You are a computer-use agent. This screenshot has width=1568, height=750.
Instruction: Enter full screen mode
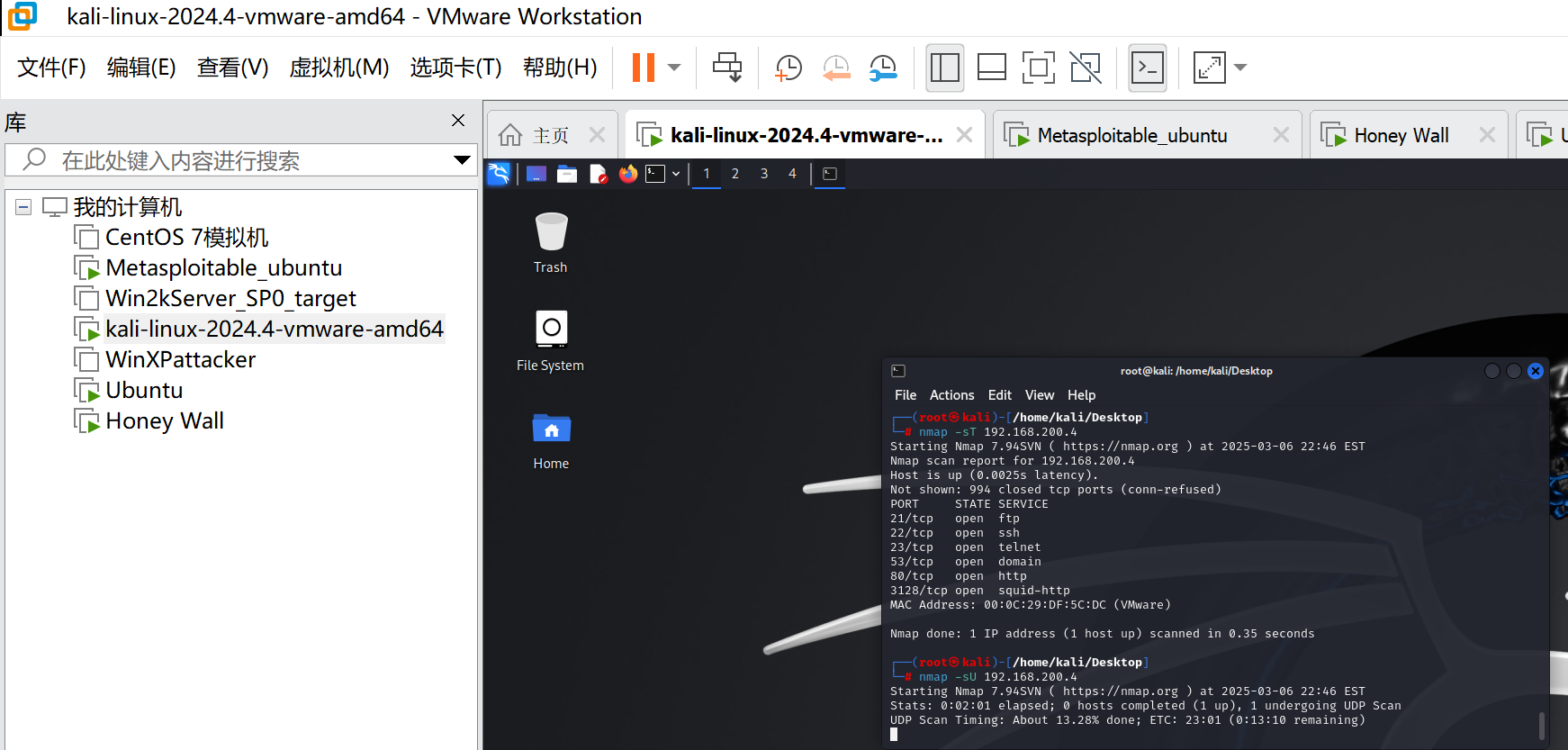(x=1039, y=68)
